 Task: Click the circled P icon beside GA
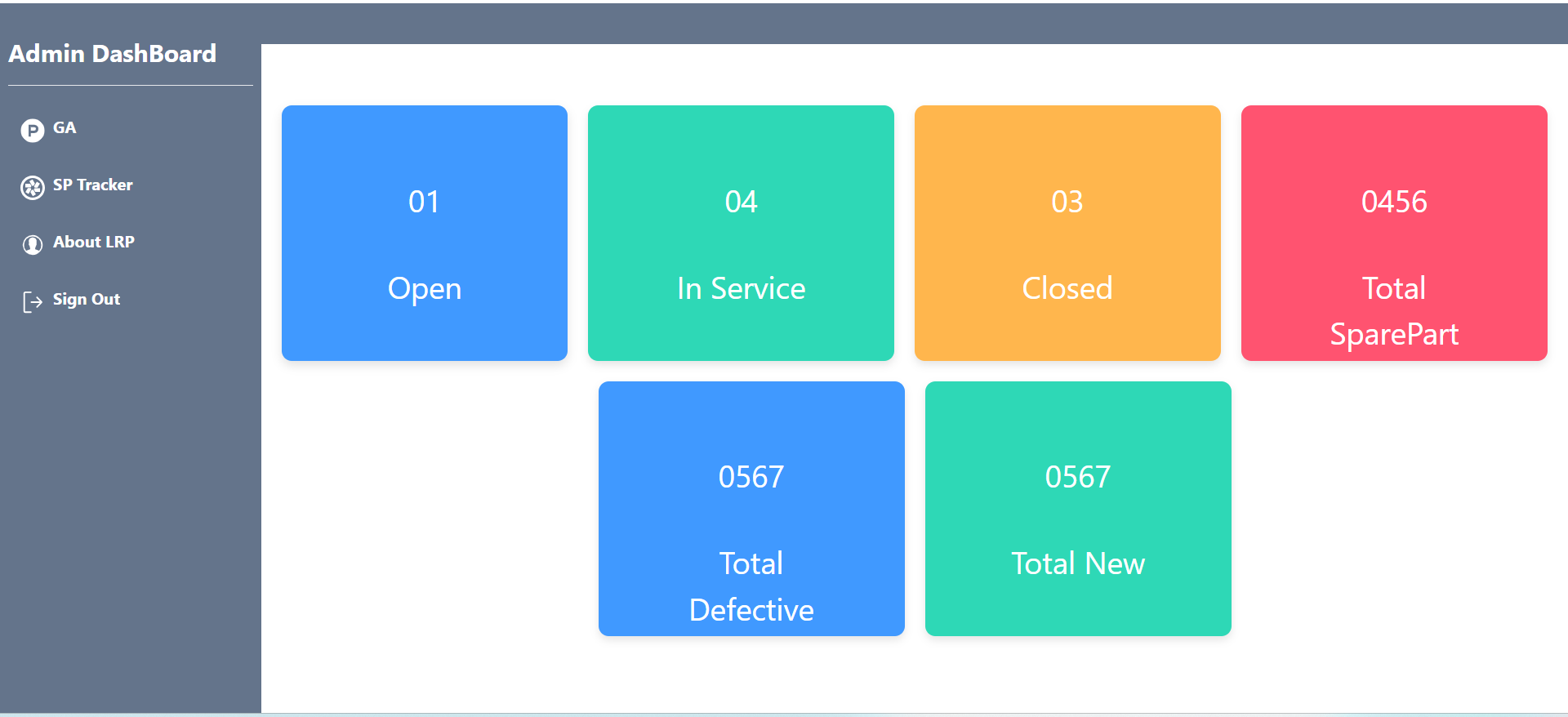(x=33, y=131)
